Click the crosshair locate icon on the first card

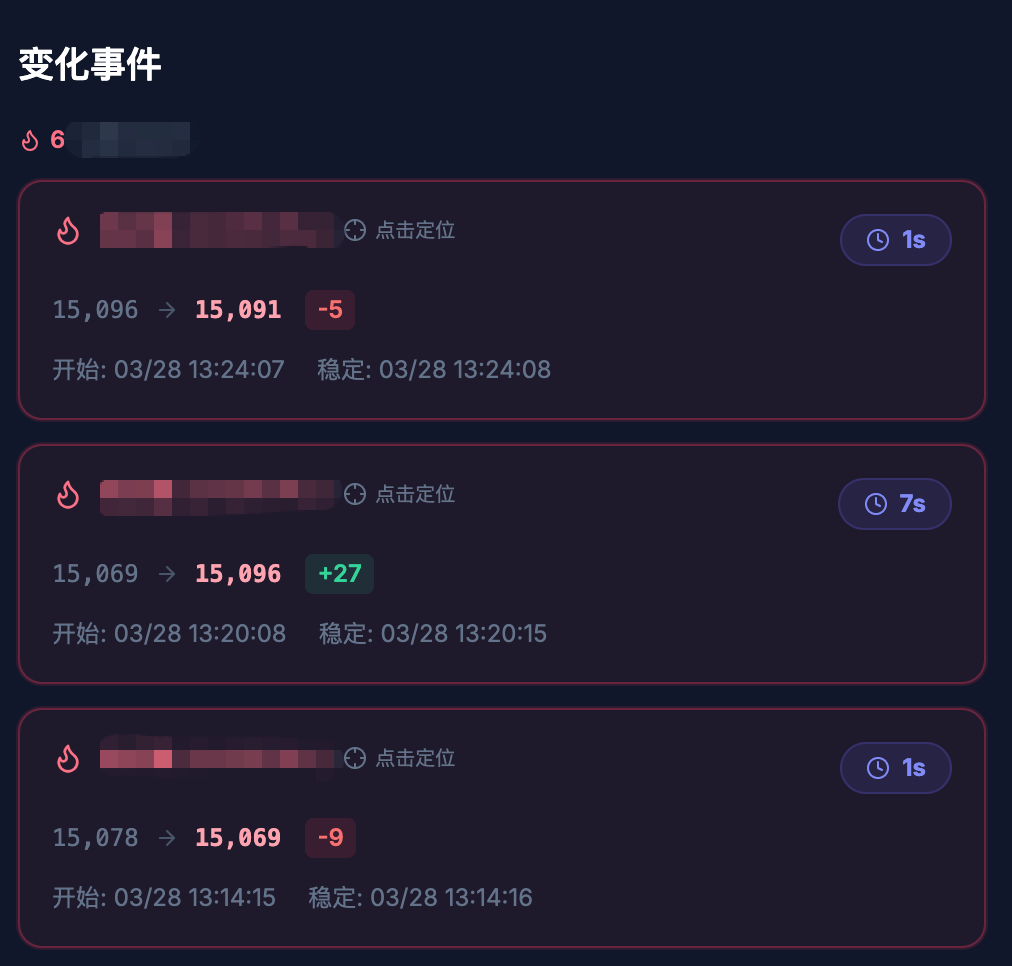tap(355, 230)
